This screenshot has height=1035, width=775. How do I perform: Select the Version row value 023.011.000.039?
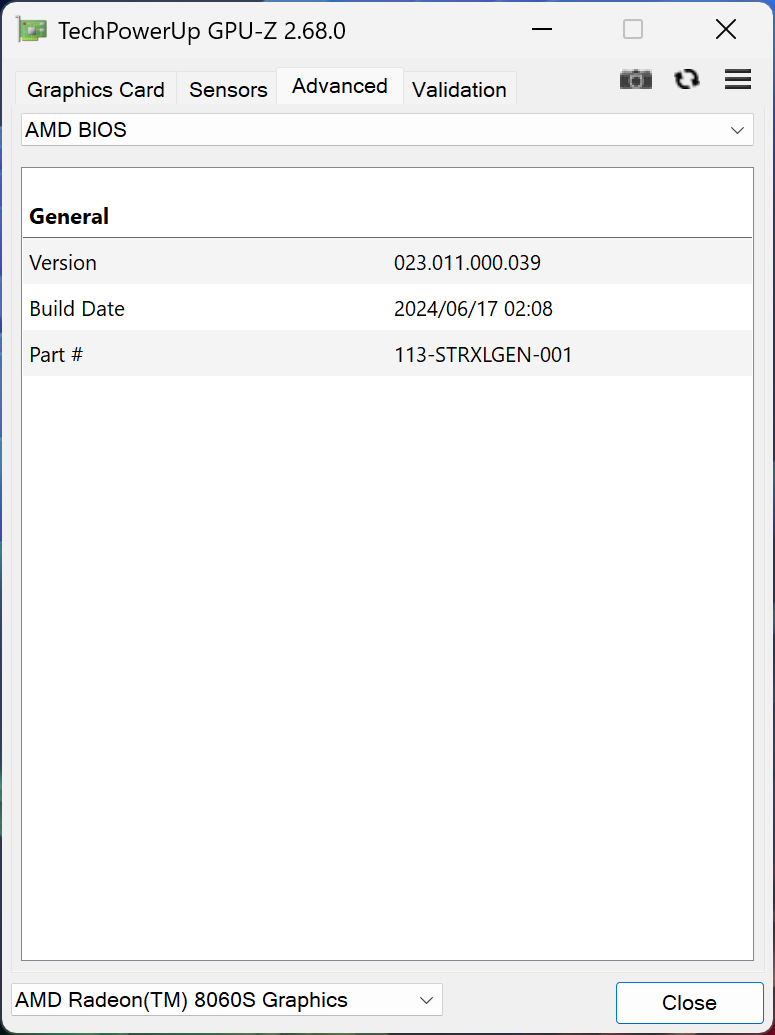pyautogui.click(x=467, y=263)
